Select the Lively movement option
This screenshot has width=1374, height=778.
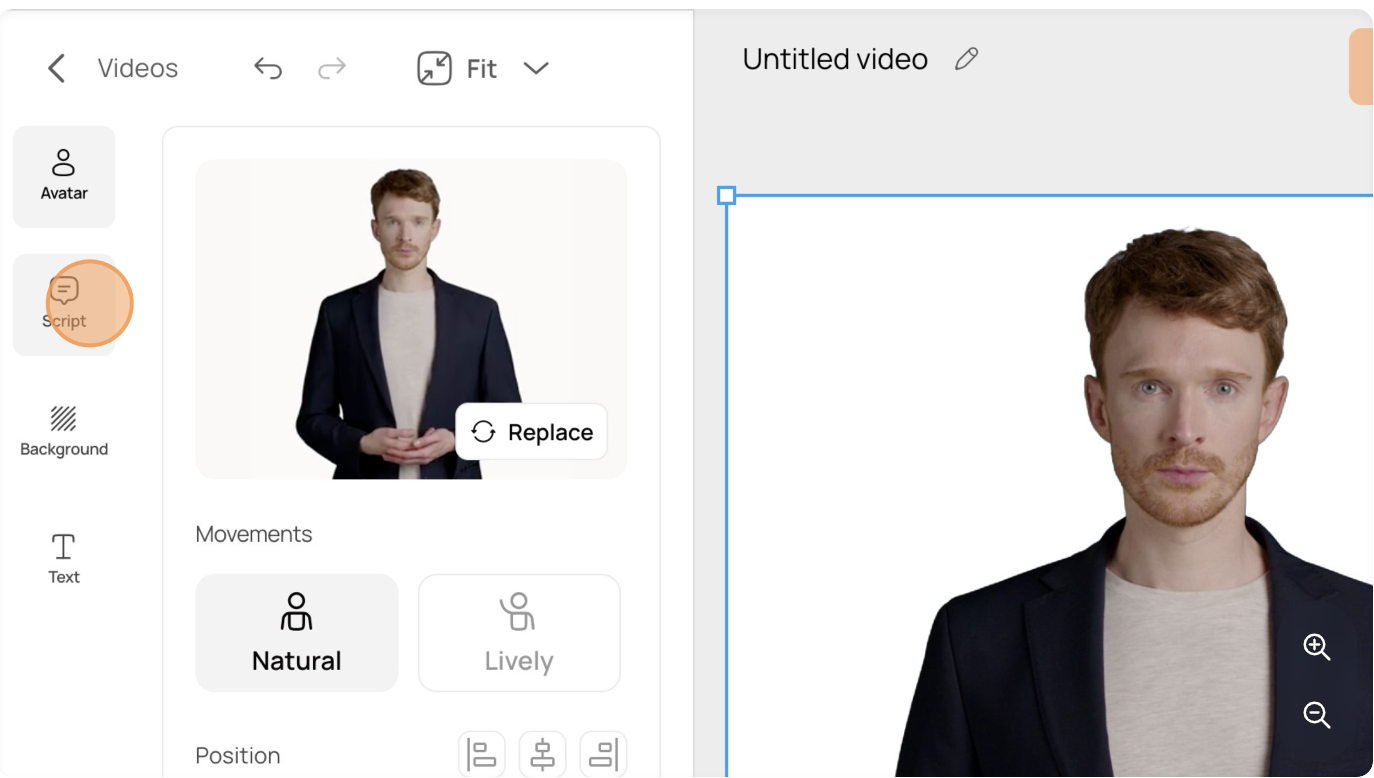tap(519, 633)
